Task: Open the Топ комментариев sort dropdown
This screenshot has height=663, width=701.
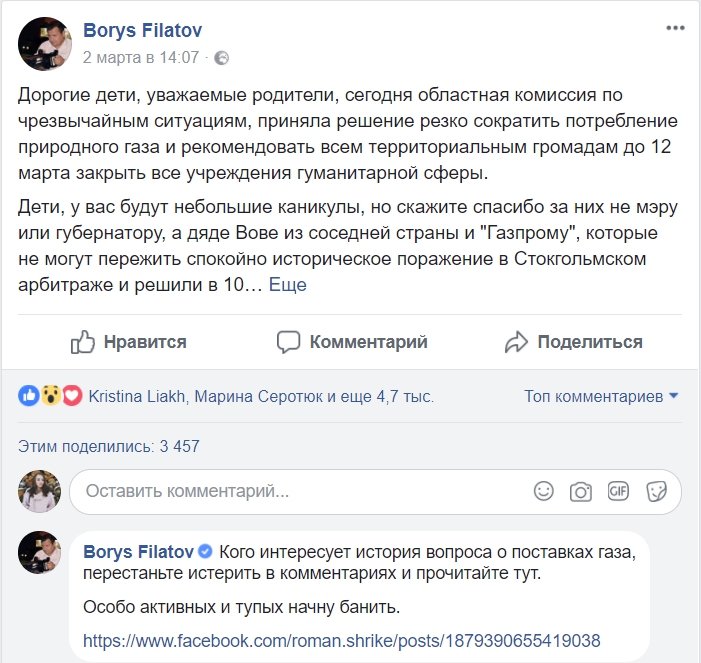Action: pyautogui.click(x=601, y=396)
